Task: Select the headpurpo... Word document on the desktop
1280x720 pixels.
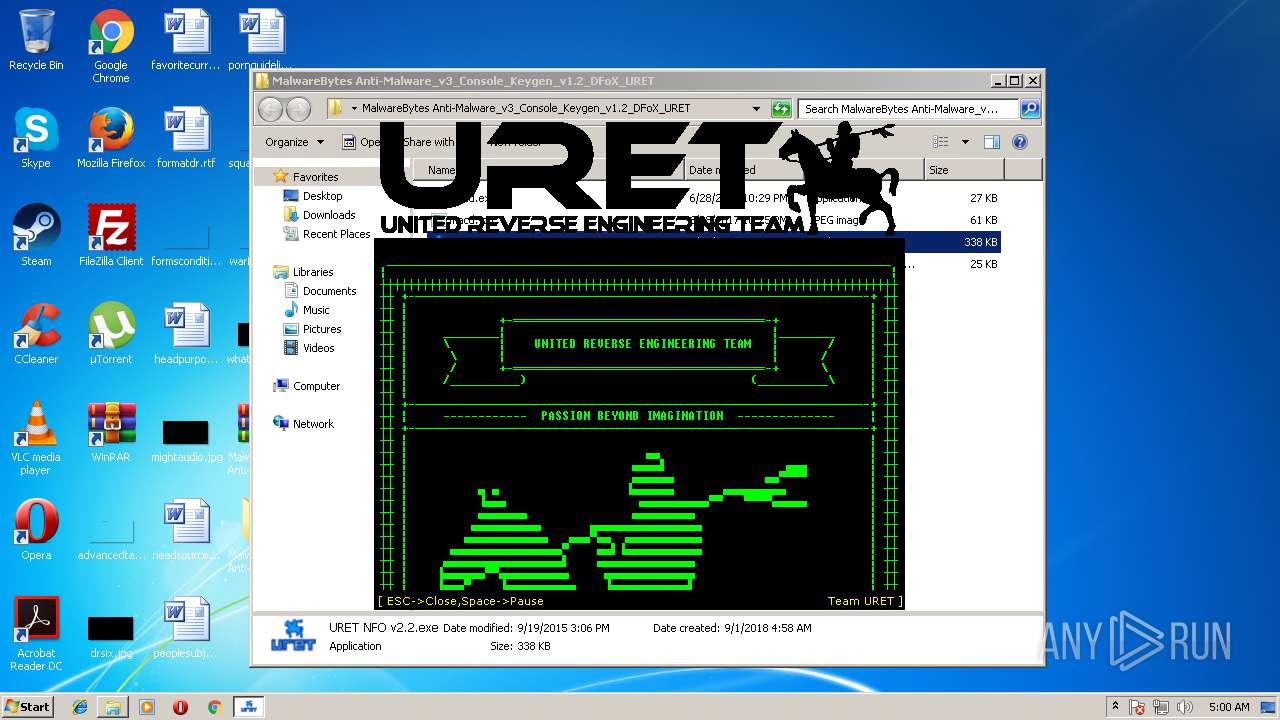Action: (186, 334)
